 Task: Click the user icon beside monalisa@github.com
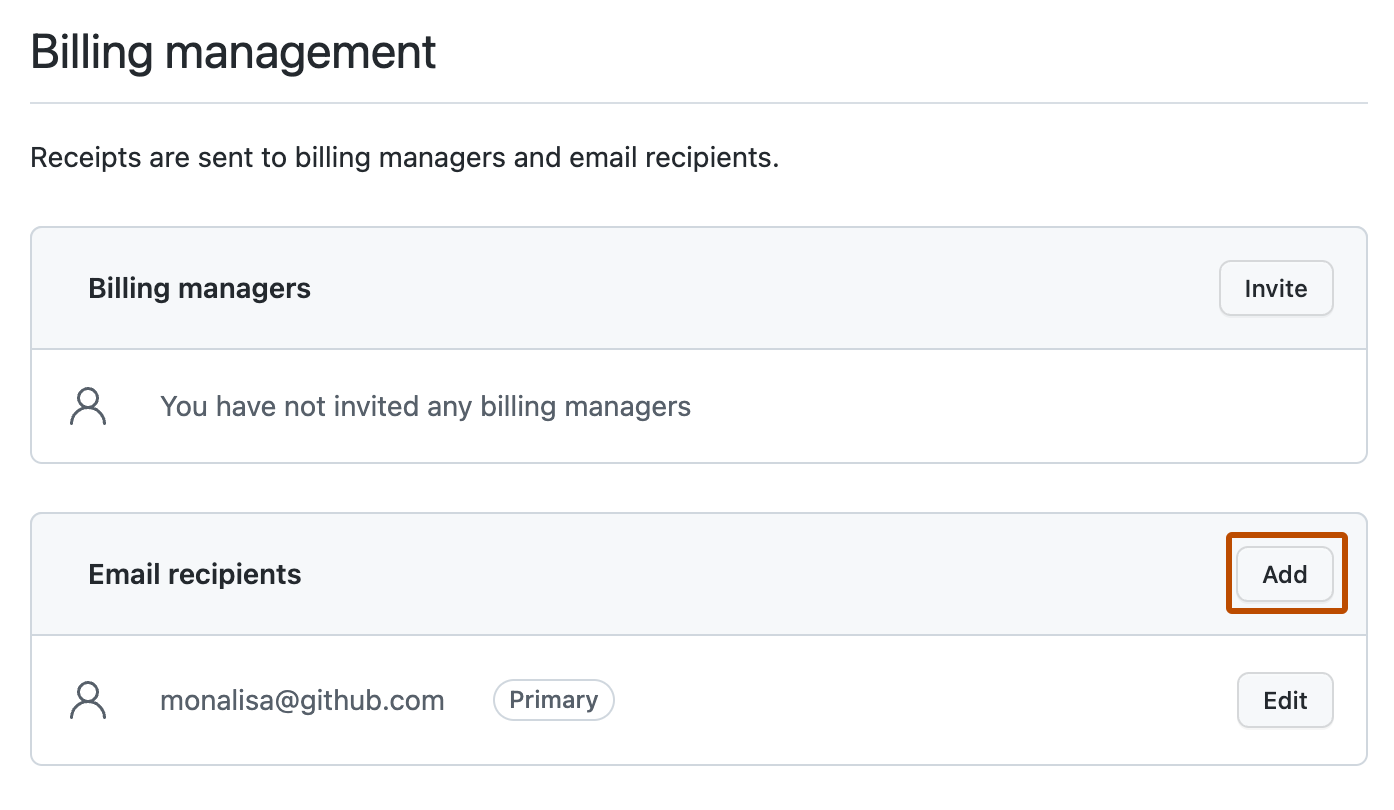click(x=88, y=700)
